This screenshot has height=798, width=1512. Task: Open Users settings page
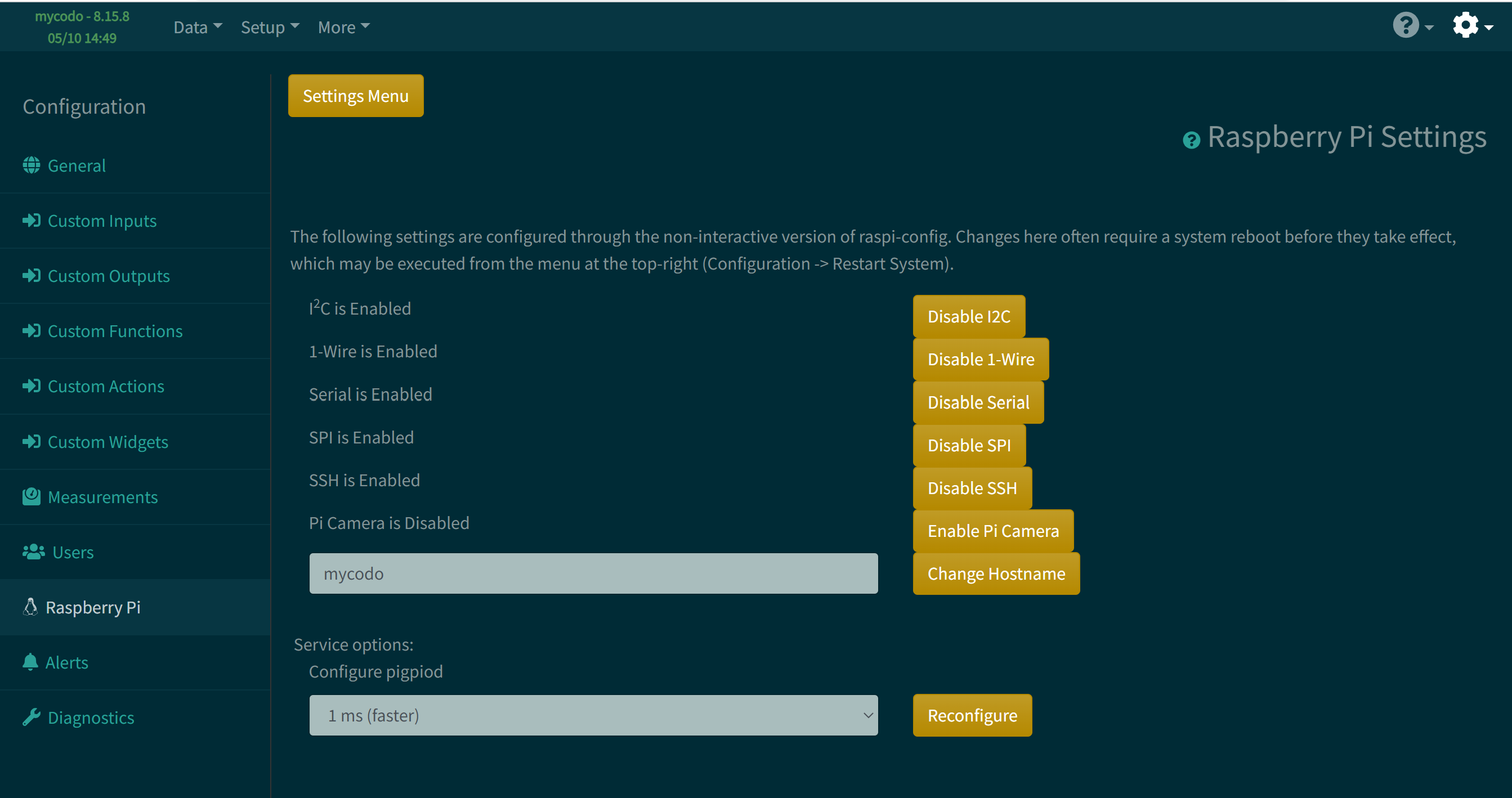pos(73,552)
